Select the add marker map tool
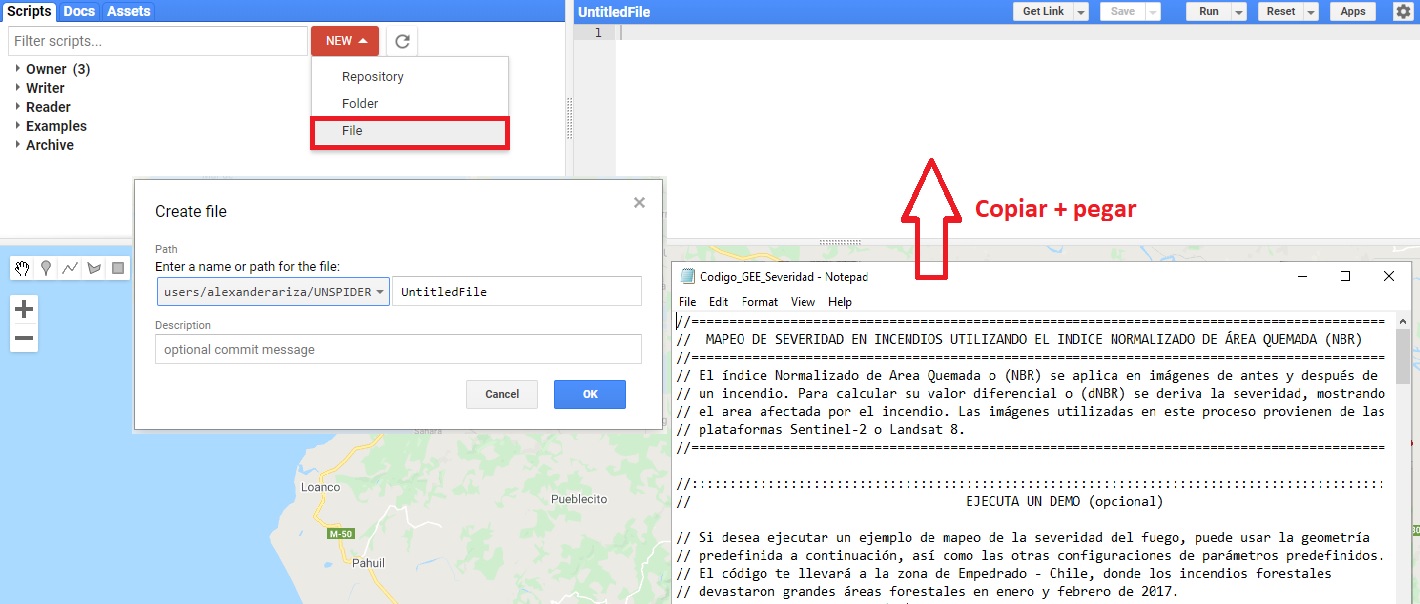Viewport: 1420px width, 604px height. [x=46, y=268]
